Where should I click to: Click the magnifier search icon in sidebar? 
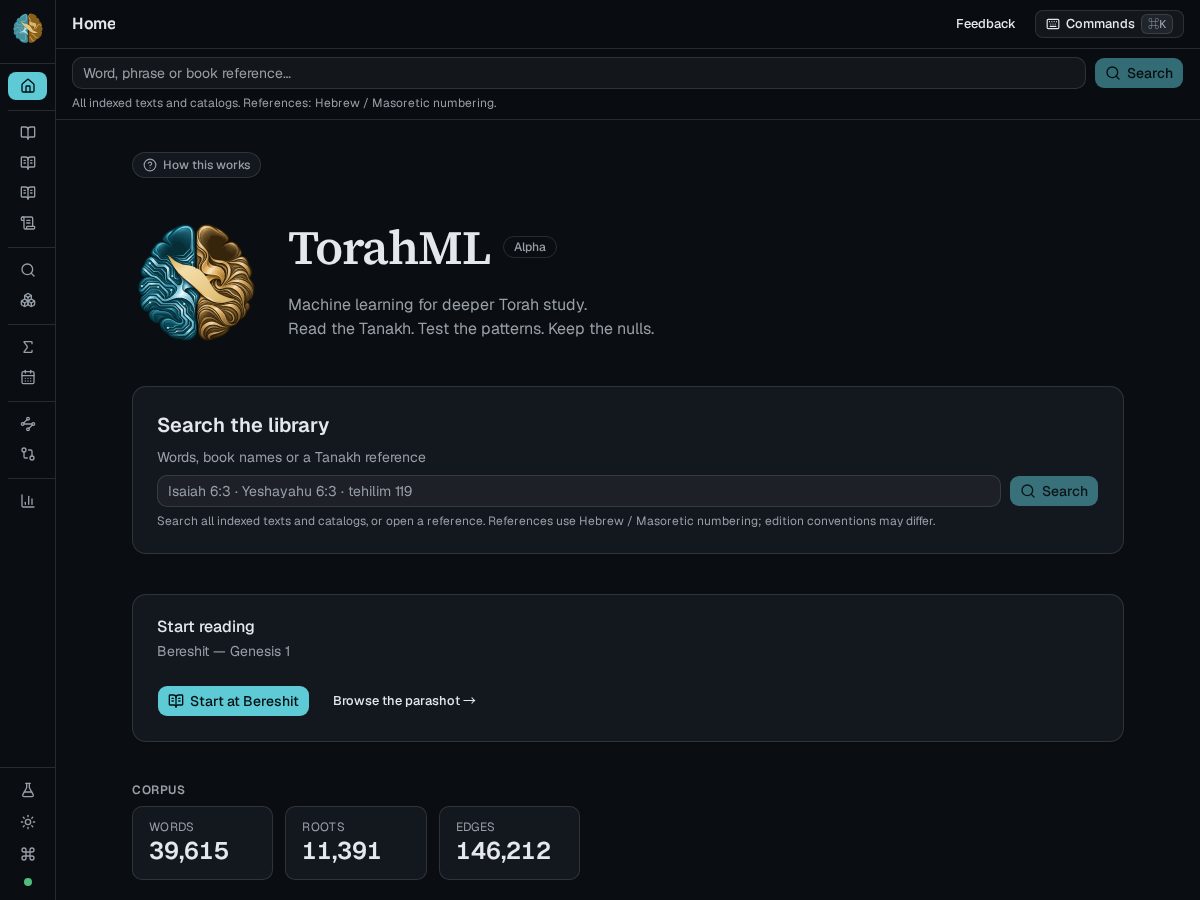[x=28, y=270]
